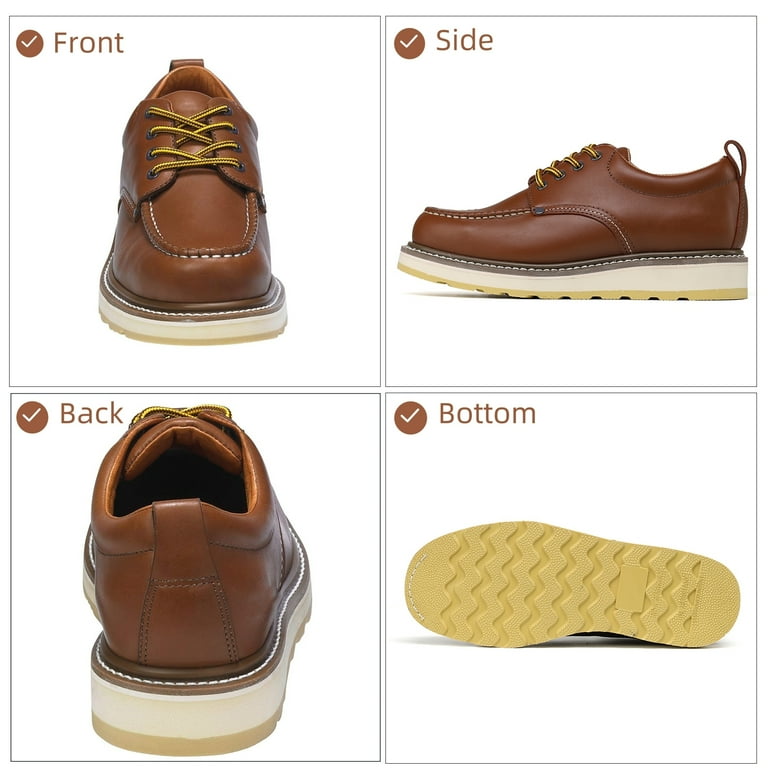
Task: Select the Side label text
Action: point(464,40)
